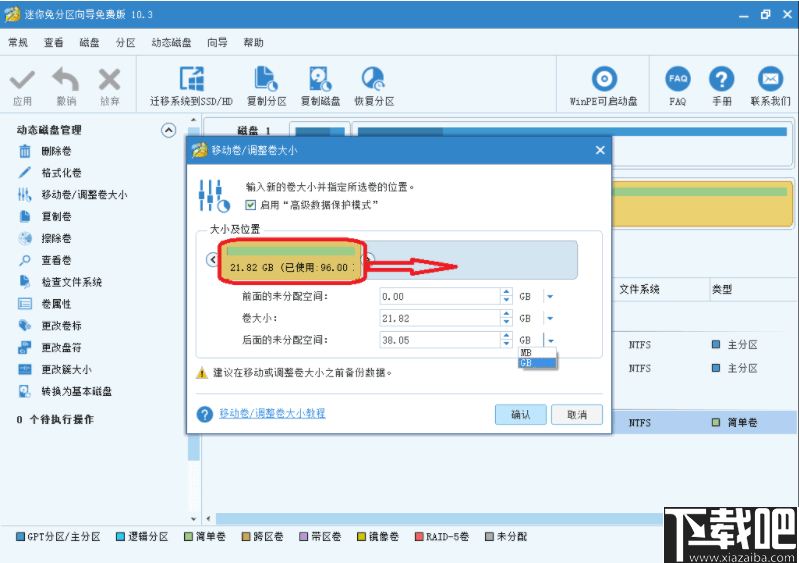Toggle Enhanced Data Protection mode (高级数据保护模式) checkbox
The image size is (799, 563).
[x=250, y=205]
